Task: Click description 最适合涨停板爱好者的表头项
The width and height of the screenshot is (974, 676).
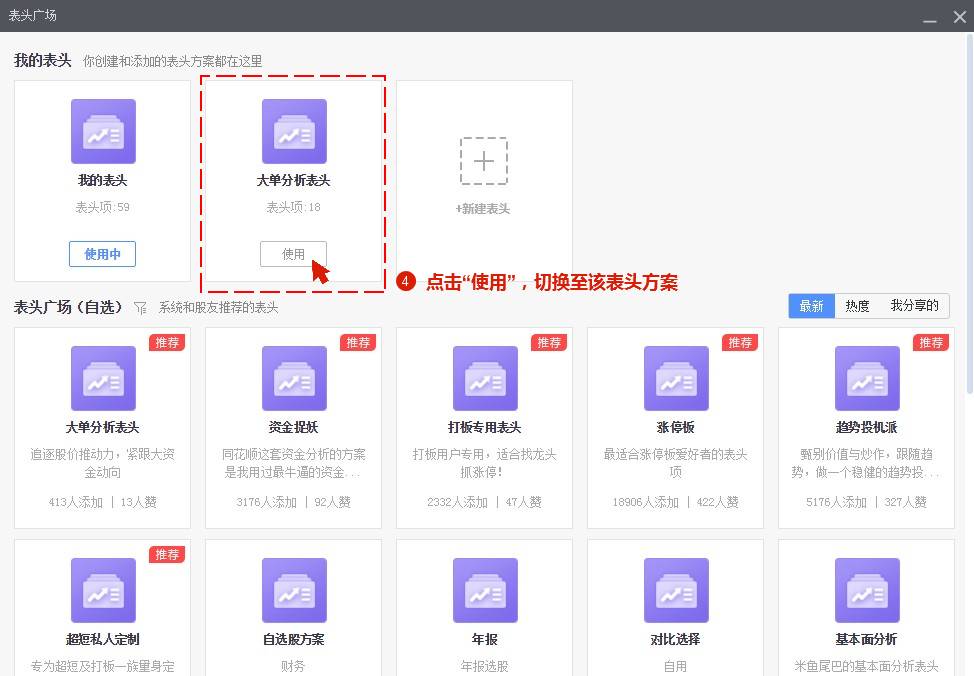Action: [675, 464]
